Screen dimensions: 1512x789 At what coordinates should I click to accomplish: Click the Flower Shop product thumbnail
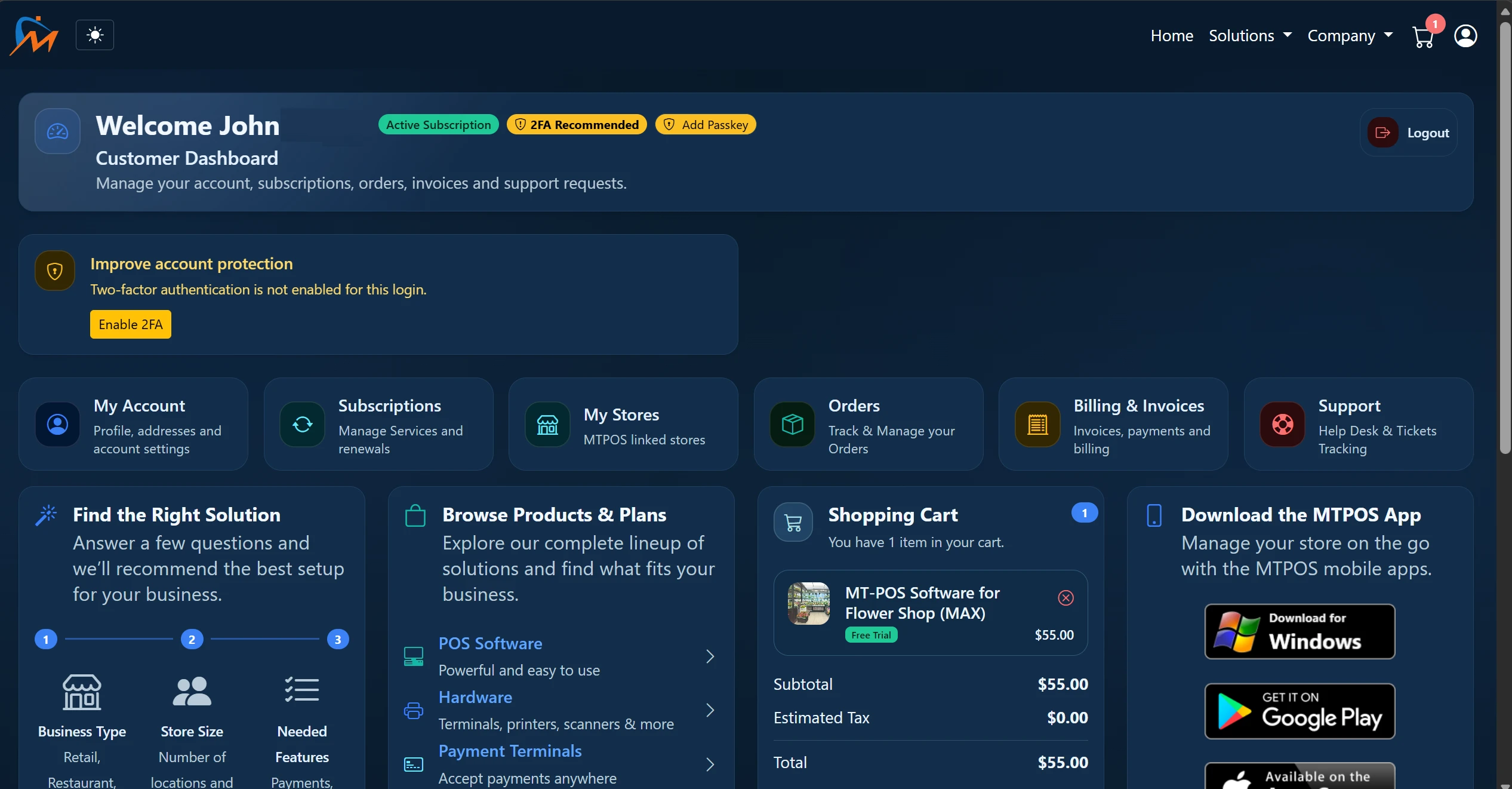click(809, 603)
